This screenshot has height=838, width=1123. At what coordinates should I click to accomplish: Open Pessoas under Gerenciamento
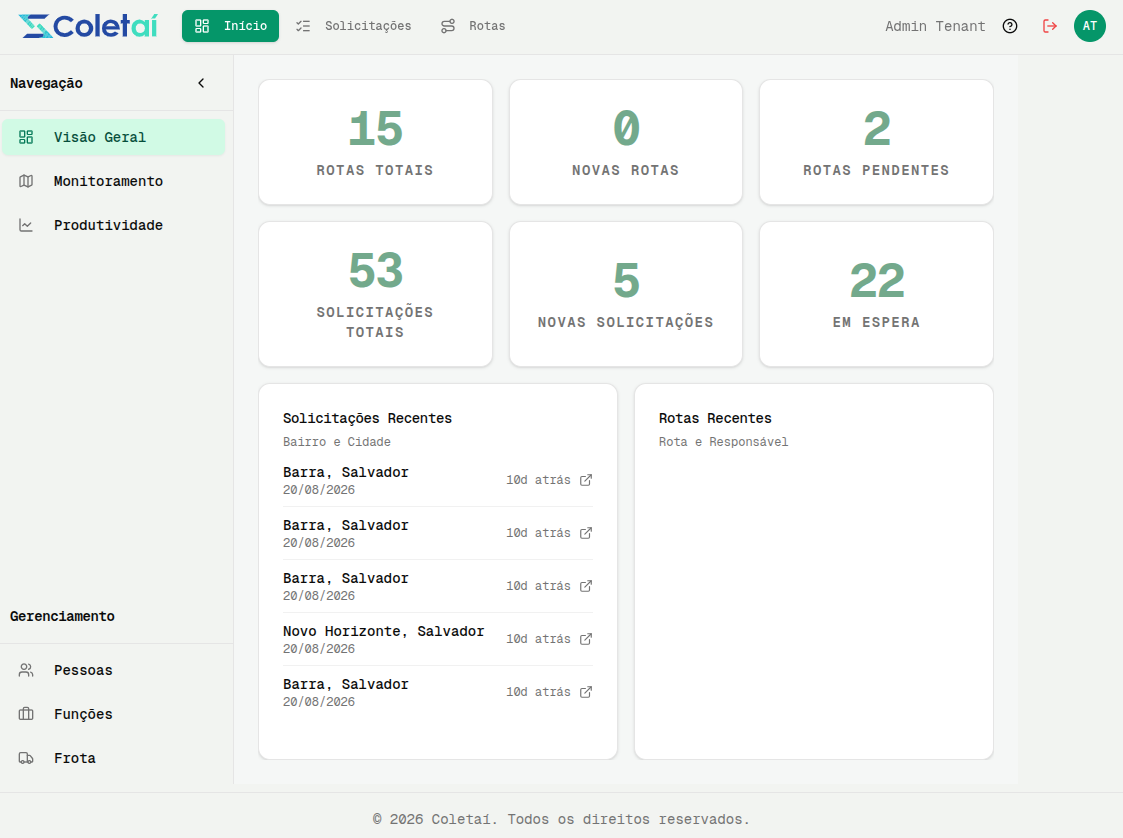point(113,670)
